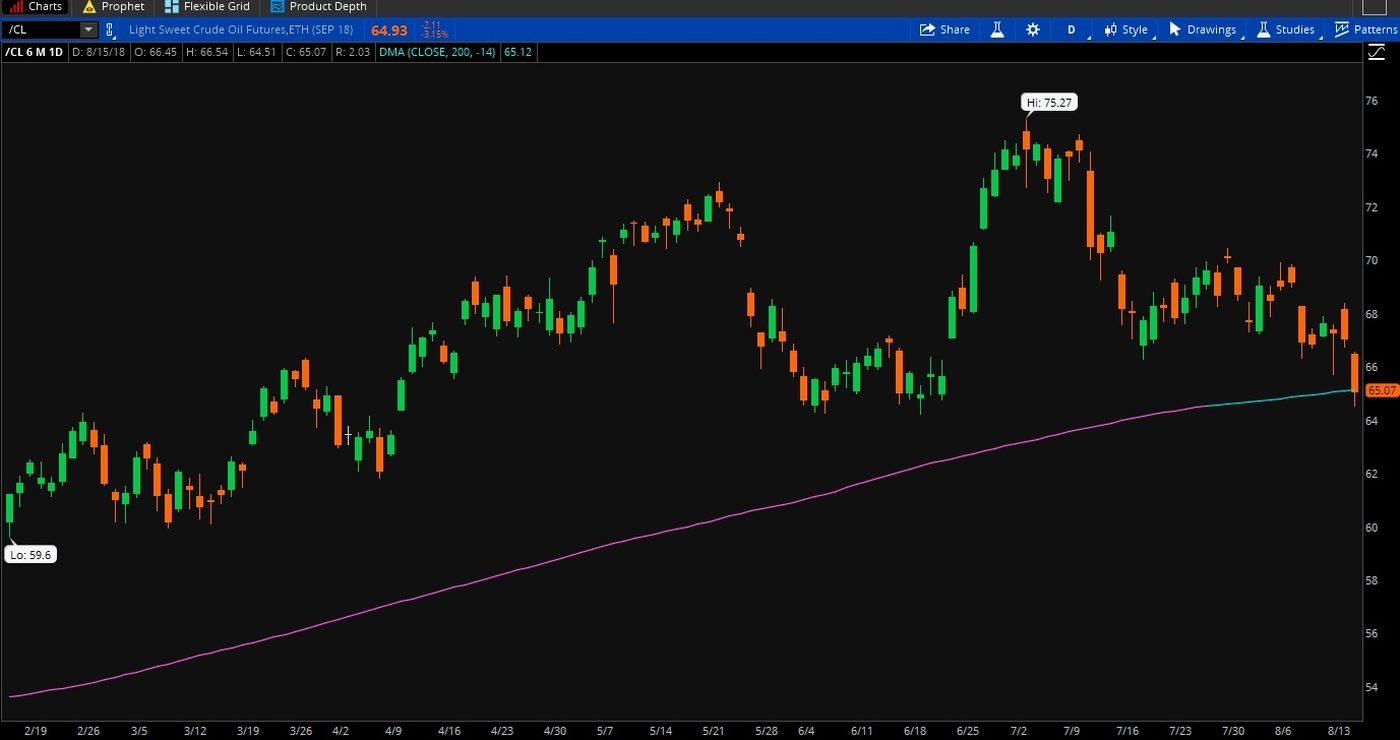Open the Drawings cursor tool menu
Image resolution: width=1400 pixels, height=740 pixels.
(1203, 30)
